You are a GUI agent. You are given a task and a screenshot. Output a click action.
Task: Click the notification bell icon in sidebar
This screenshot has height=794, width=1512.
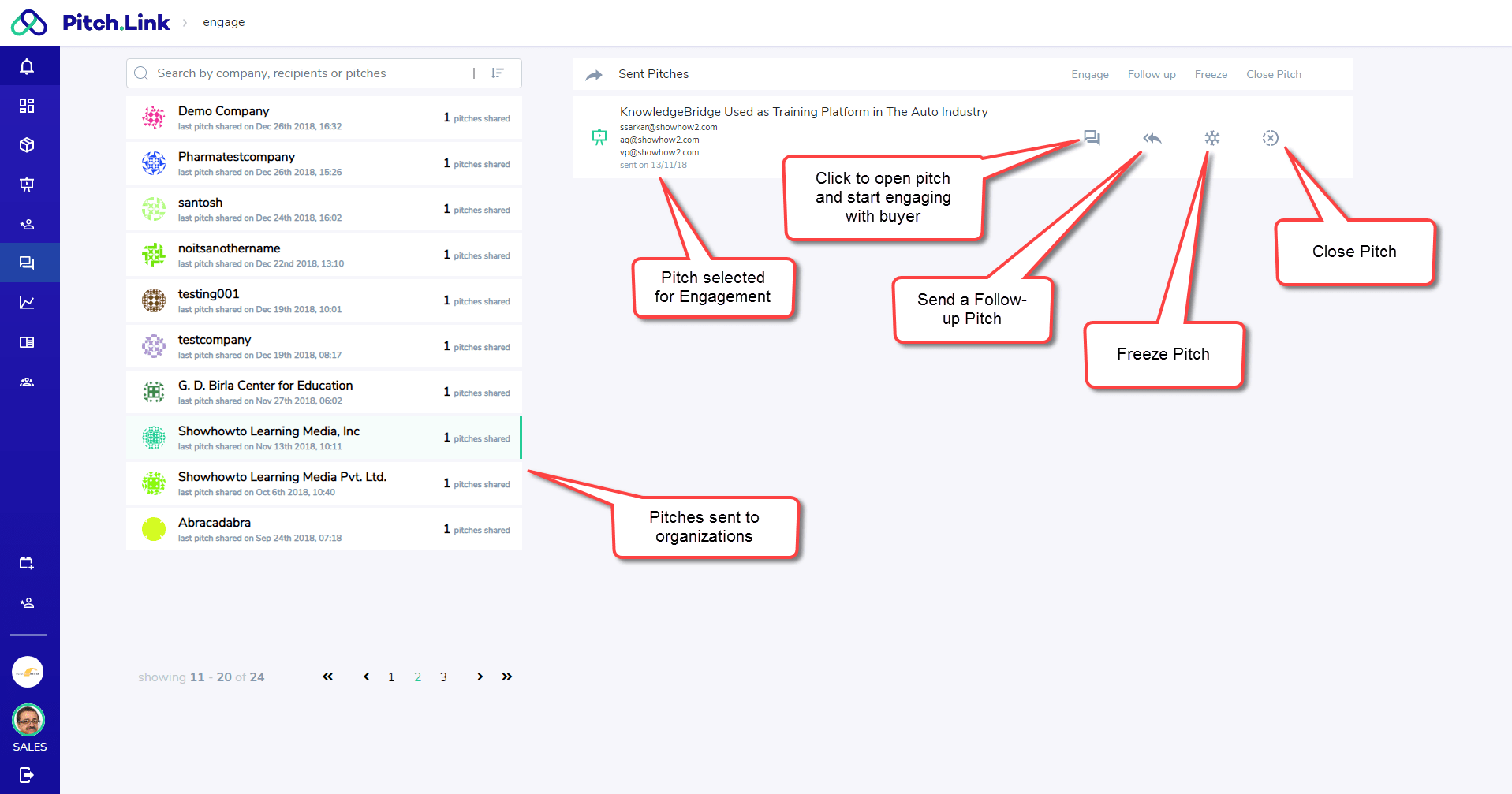click(x=27, y=66)
